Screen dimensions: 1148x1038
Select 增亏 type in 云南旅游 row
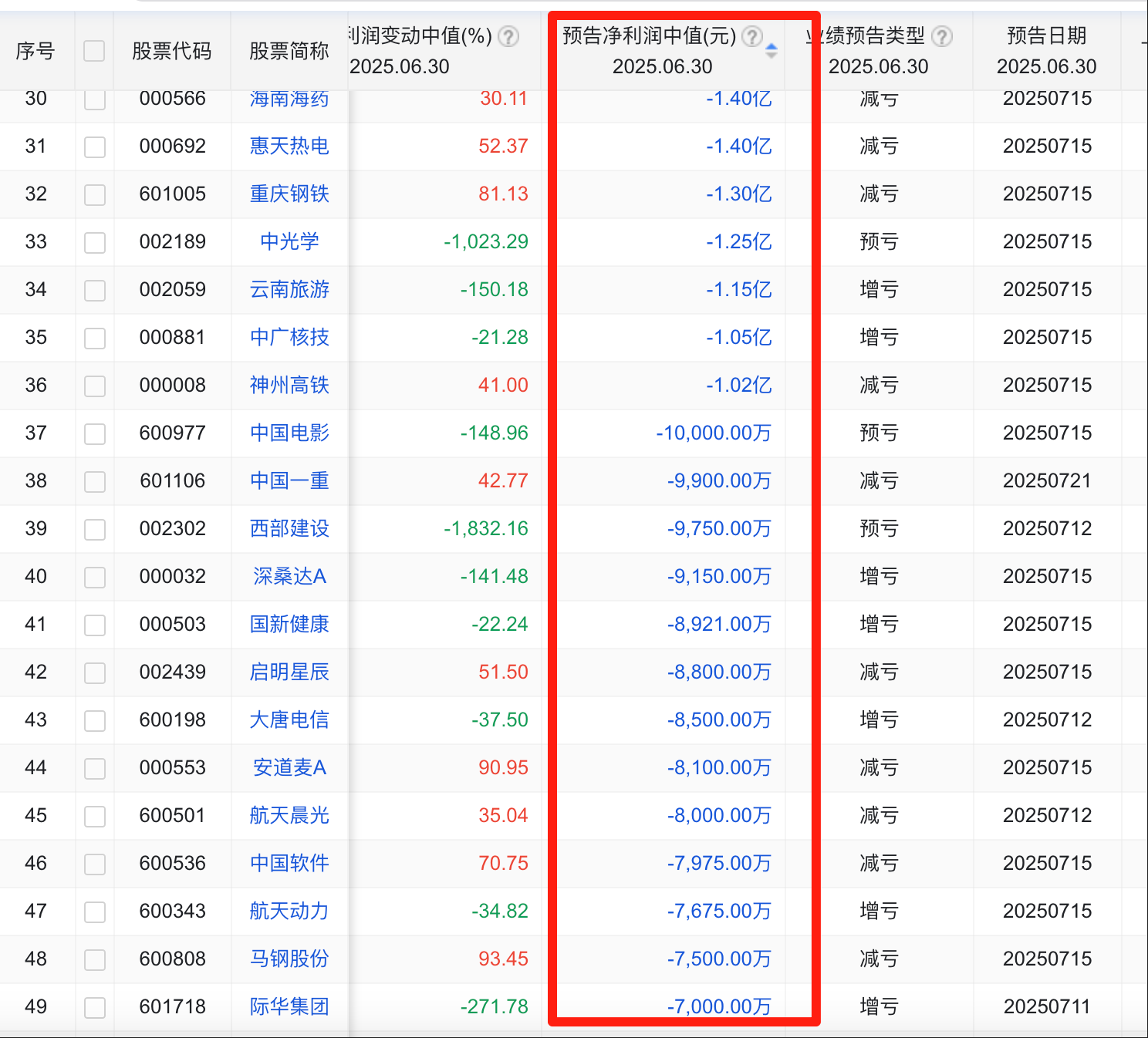coord(879,289)
